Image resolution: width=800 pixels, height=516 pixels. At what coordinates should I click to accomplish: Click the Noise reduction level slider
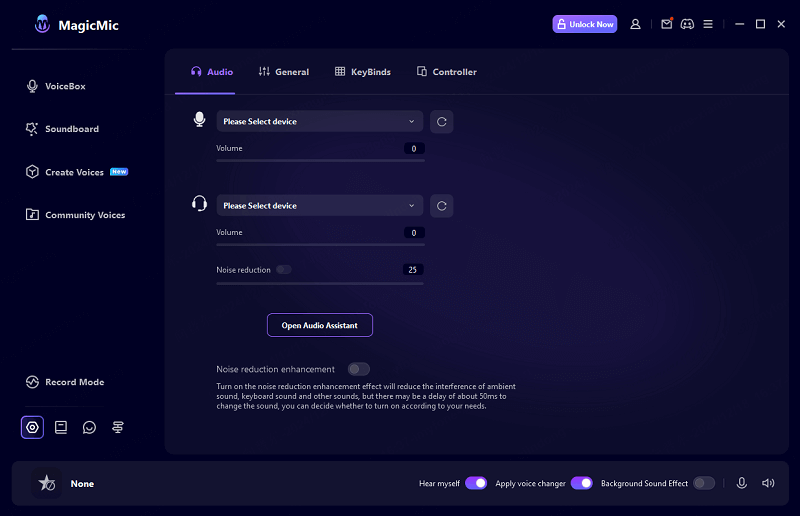[320, 283]
